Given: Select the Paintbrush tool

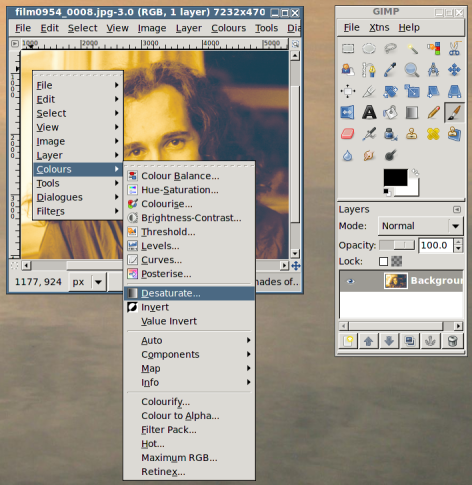Looking at the screenshot, I should (454, 113).
